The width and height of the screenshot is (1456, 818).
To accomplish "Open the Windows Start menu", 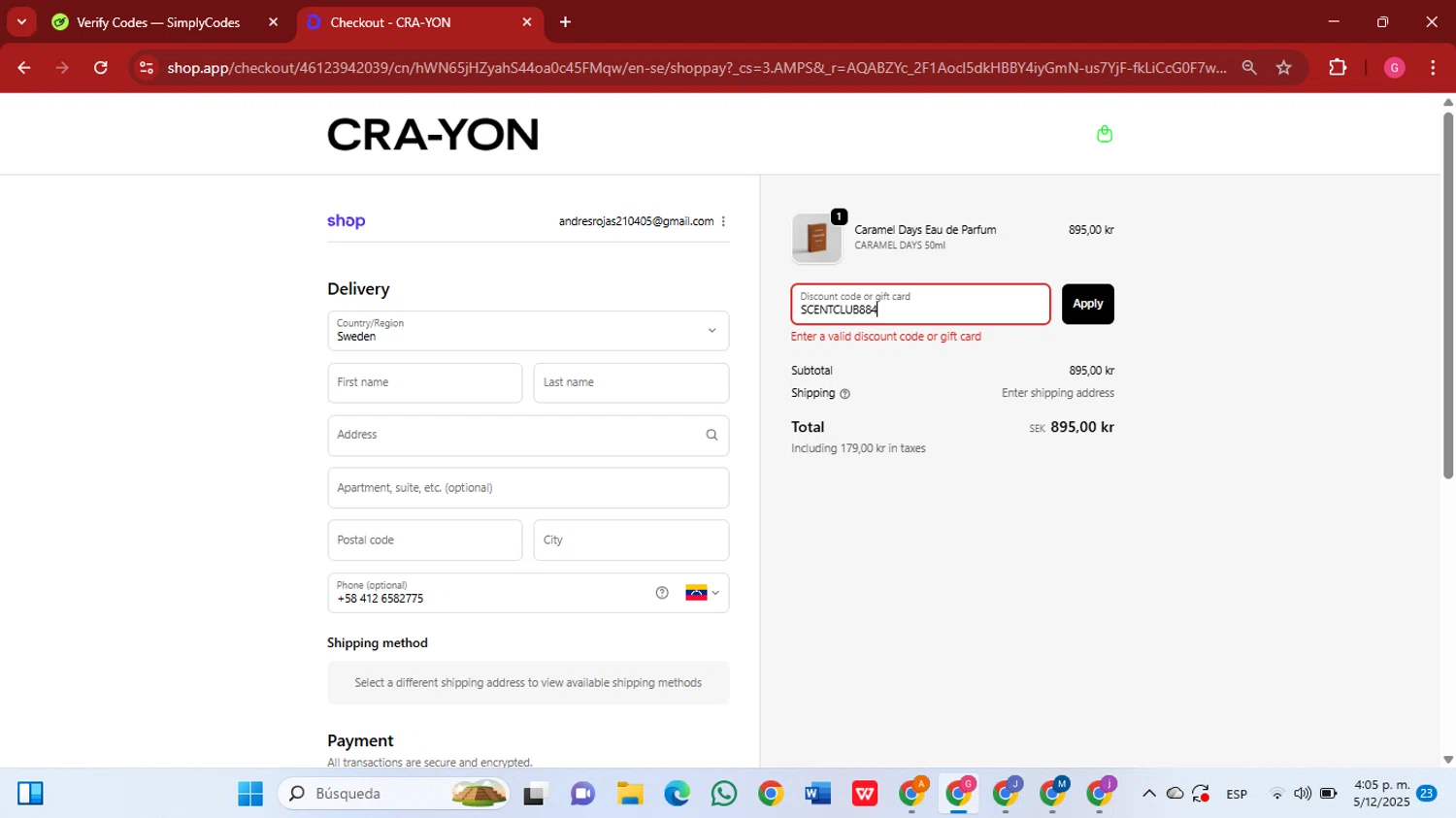I will tap(250, 794).
